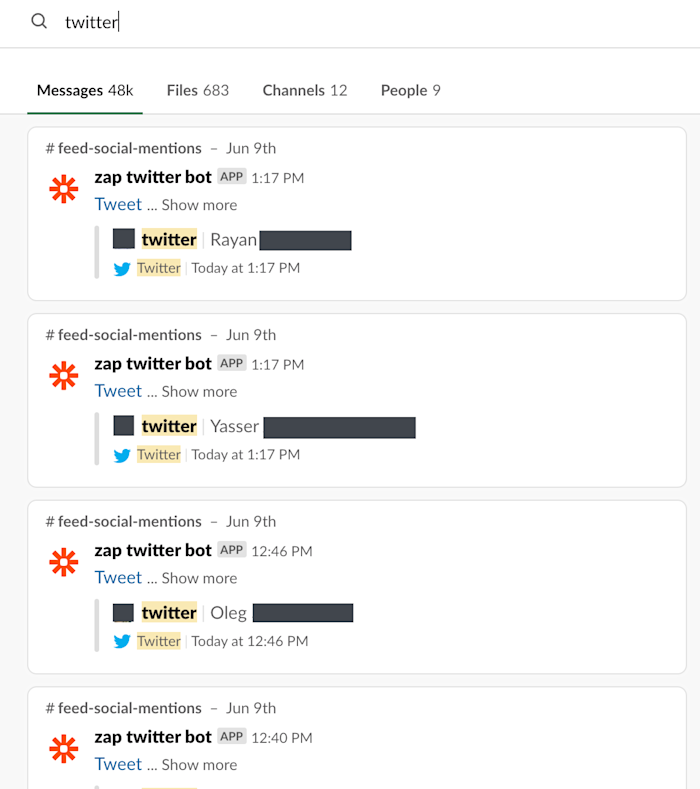
Task: Expand Show more in the 12:46 PM message
Action: coord(199,579)
